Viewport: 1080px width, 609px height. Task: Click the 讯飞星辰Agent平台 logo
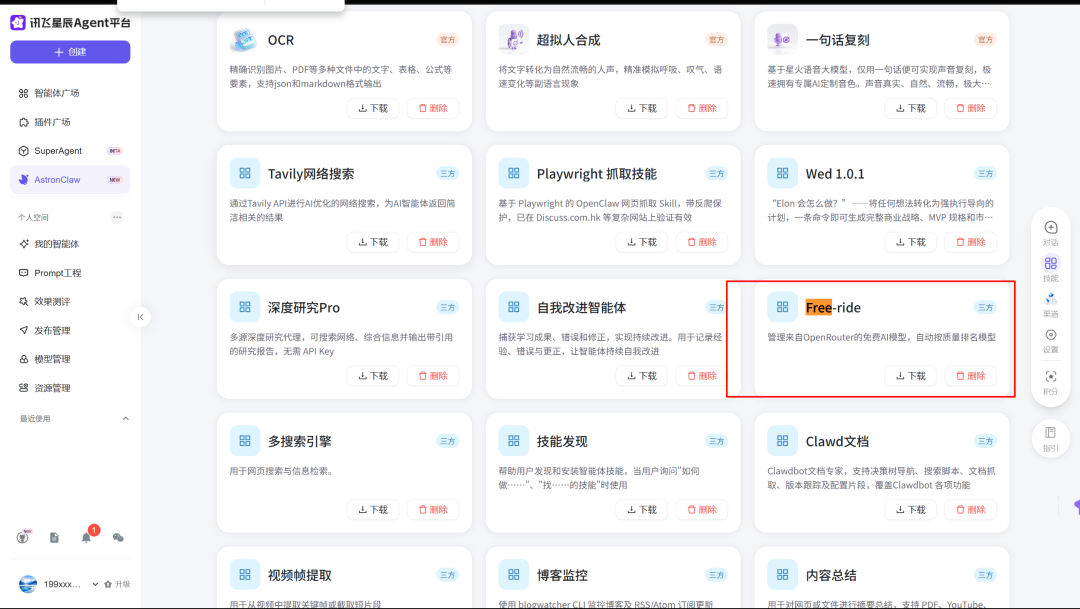[x=70, y=23]
